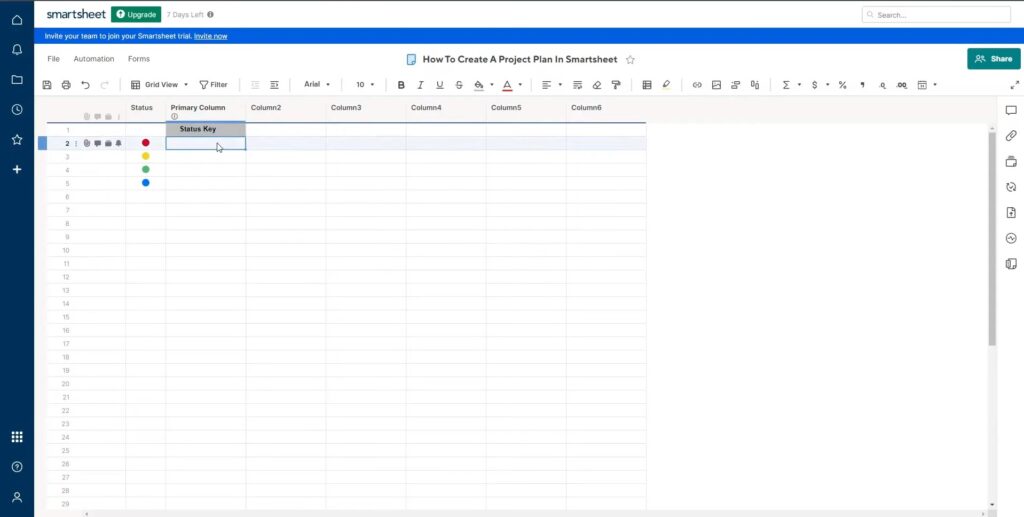Favorite the sheet with the star icon
This screenshot has height=517, width=1024.
click(x=630, y=60)
